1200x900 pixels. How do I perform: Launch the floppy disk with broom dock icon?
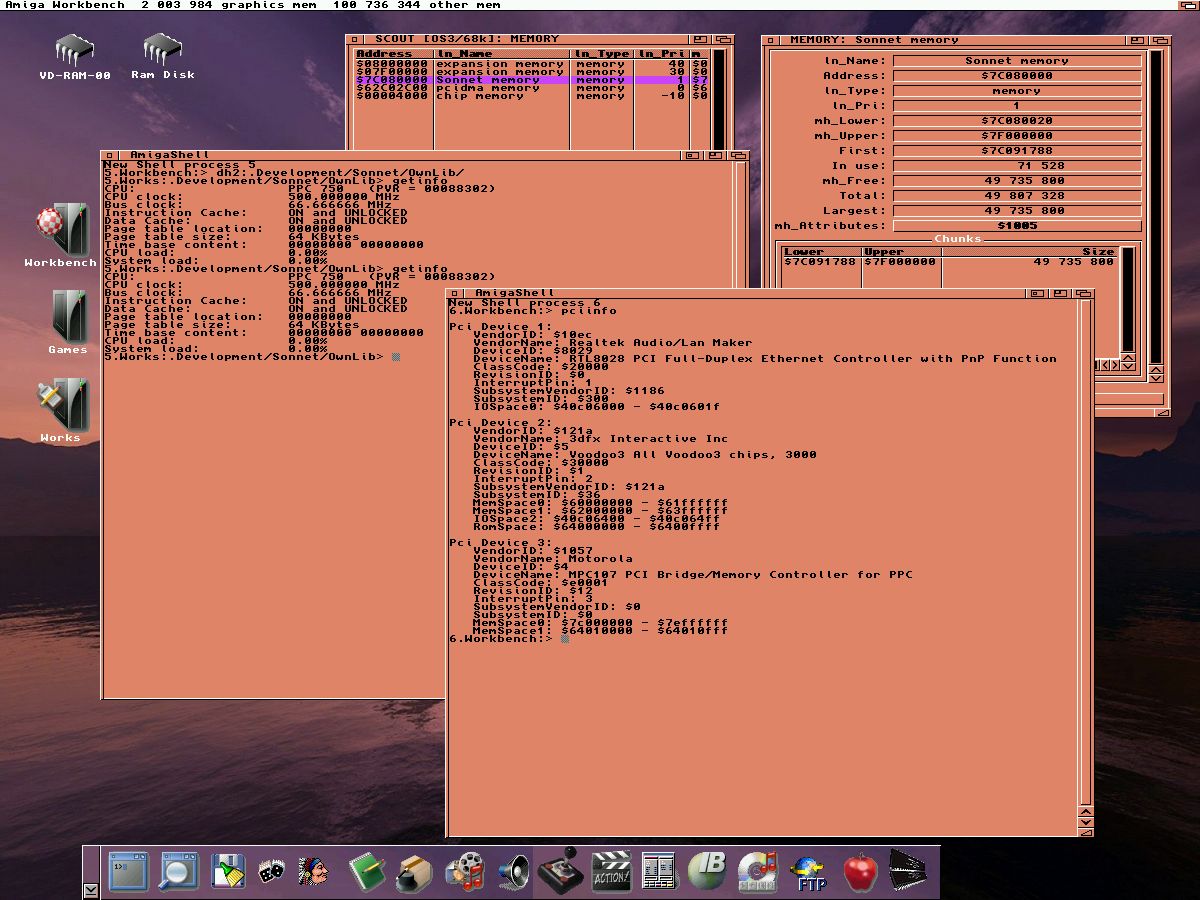[228, 871]
